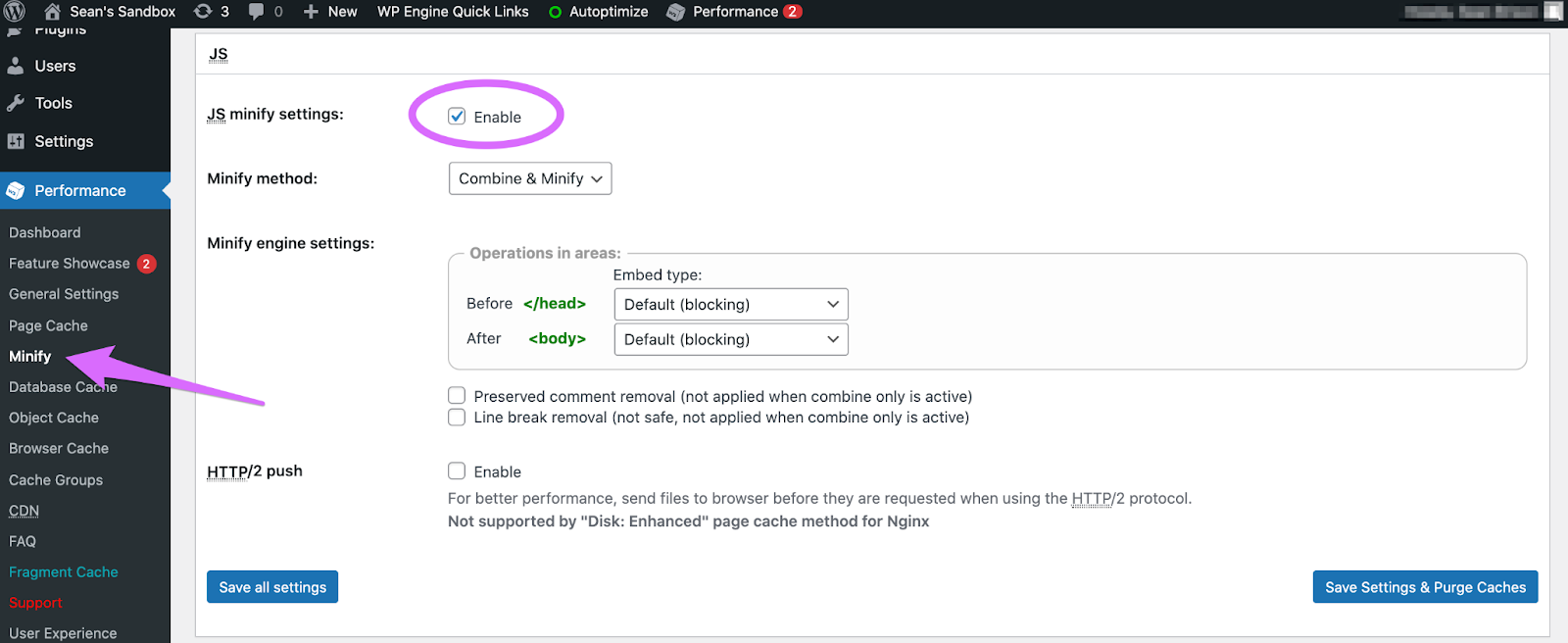Open the comments bubble icon
The height and width of the screenshot is (643, 1568).
(x=266, y=12)
